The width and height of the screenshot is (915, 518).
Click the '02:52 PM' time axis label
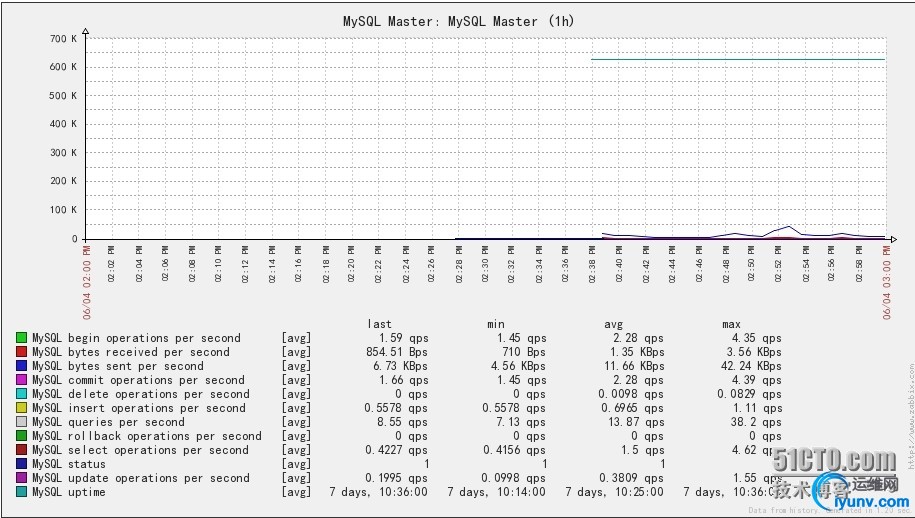point(779,264)
